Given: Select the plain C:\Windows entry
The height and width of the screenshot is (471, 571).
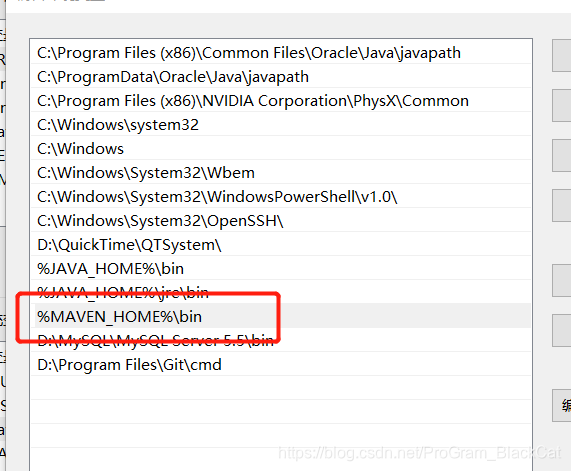Looking at the screenshot, I should [x=281, y=149].
